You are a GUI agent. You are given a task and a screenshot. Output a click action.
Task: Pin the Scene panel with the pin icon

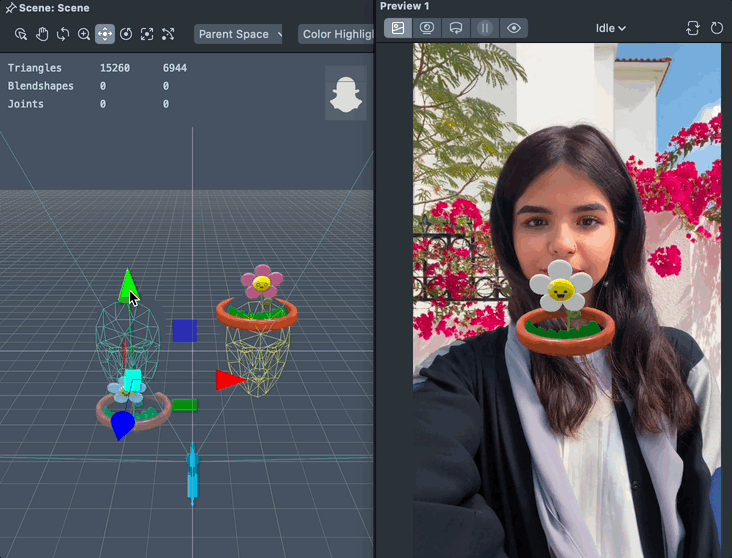click(11, 8)
